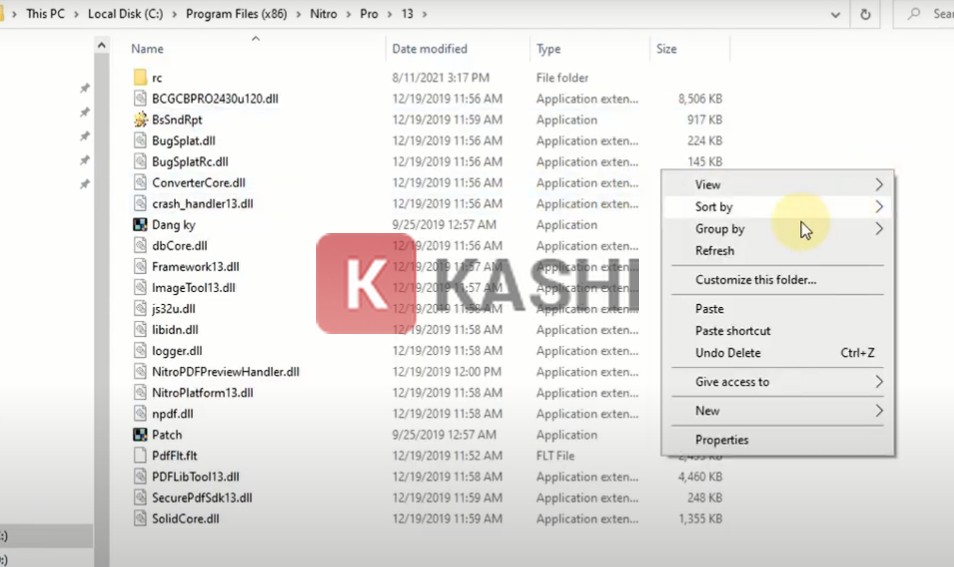Screen dimensions: 954x567
Task: Click the 1,355 KB size cell
Action: 700,518
